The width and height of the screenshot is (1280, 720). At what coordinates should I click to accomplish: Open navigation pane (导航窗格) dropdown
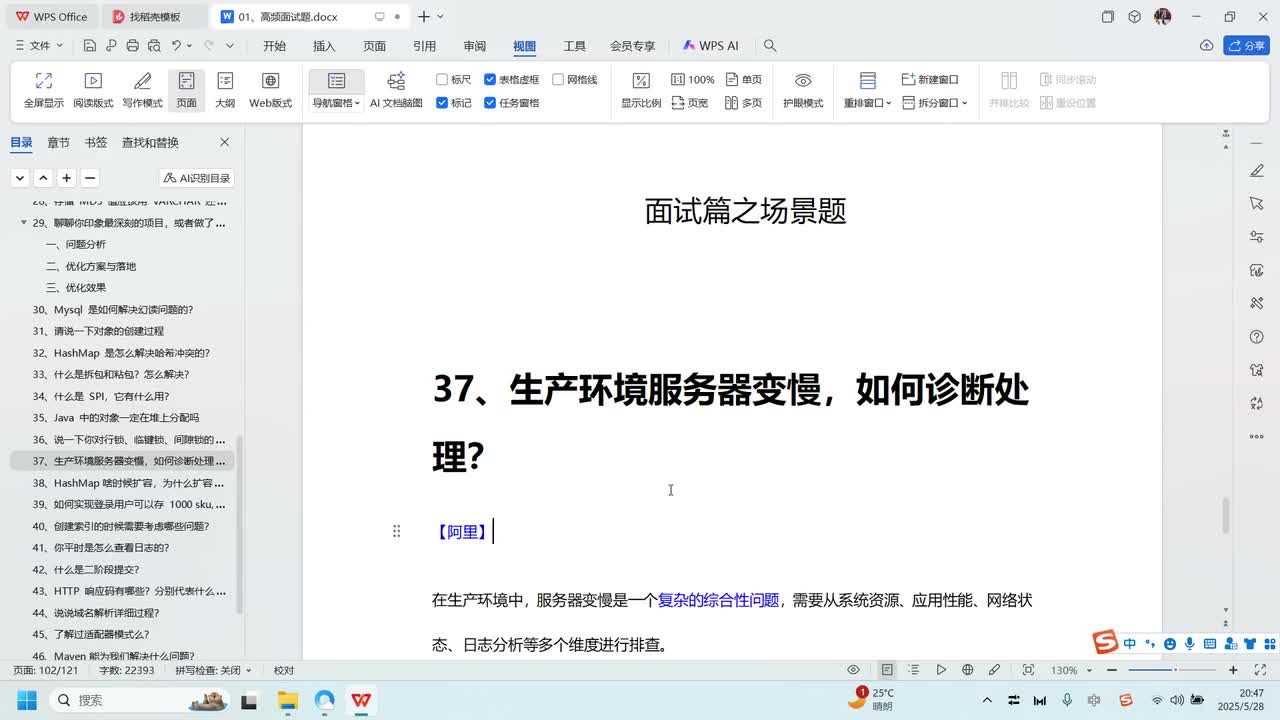point(336,103)
